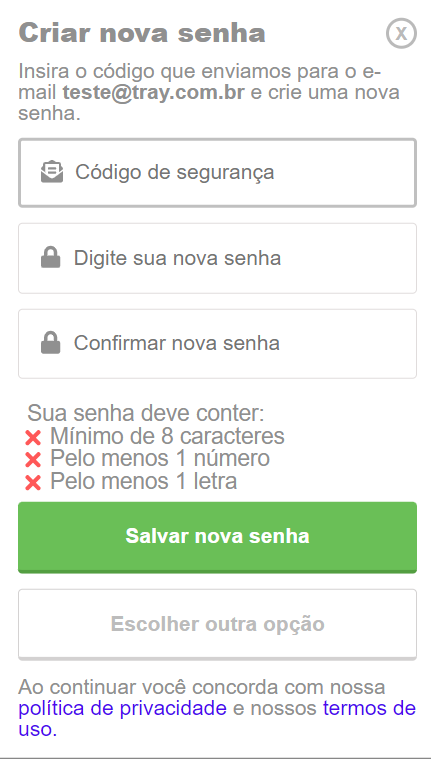This screenshot has width=431, height=759.
Task: Click the red X beside Mínimo de 8 caracteres
Action: click(33, 438)
